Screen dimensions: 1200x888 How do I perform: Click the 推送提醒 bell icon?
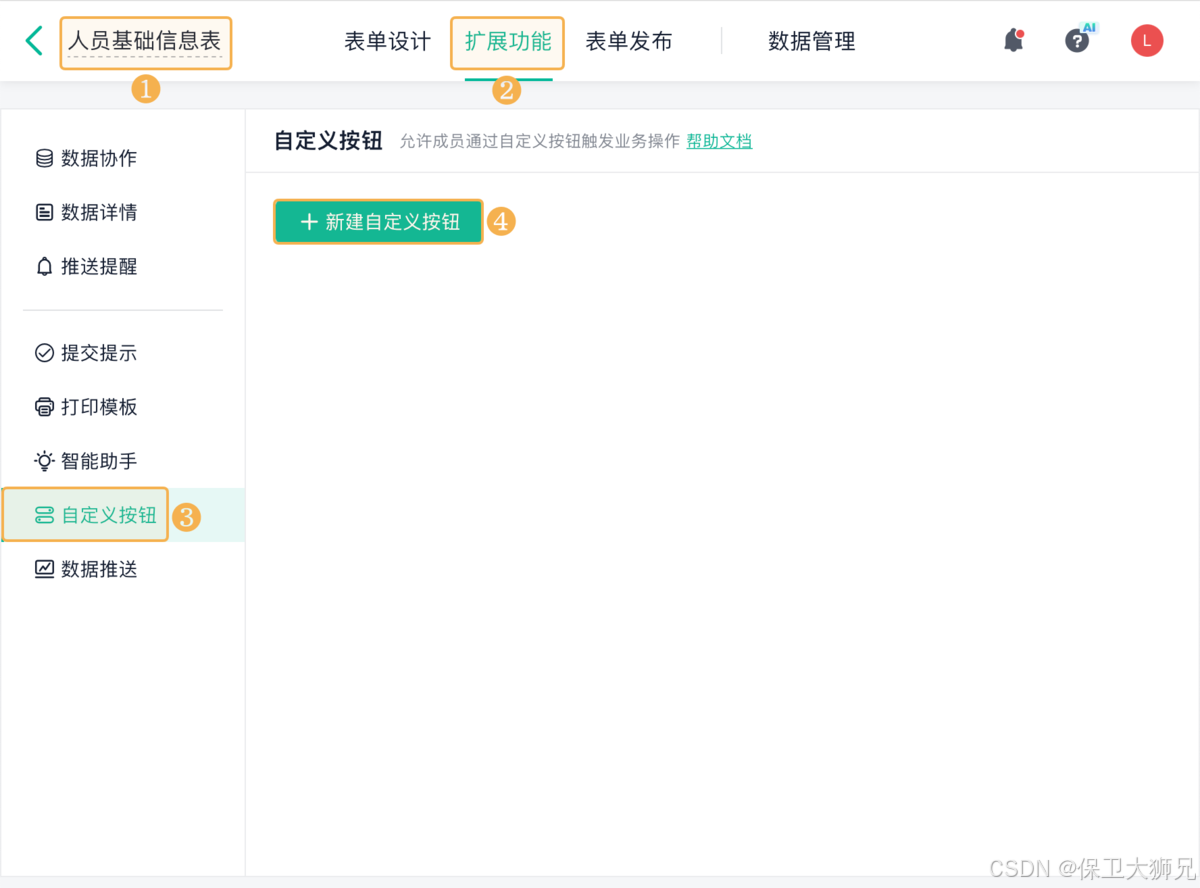pos(44,266)
